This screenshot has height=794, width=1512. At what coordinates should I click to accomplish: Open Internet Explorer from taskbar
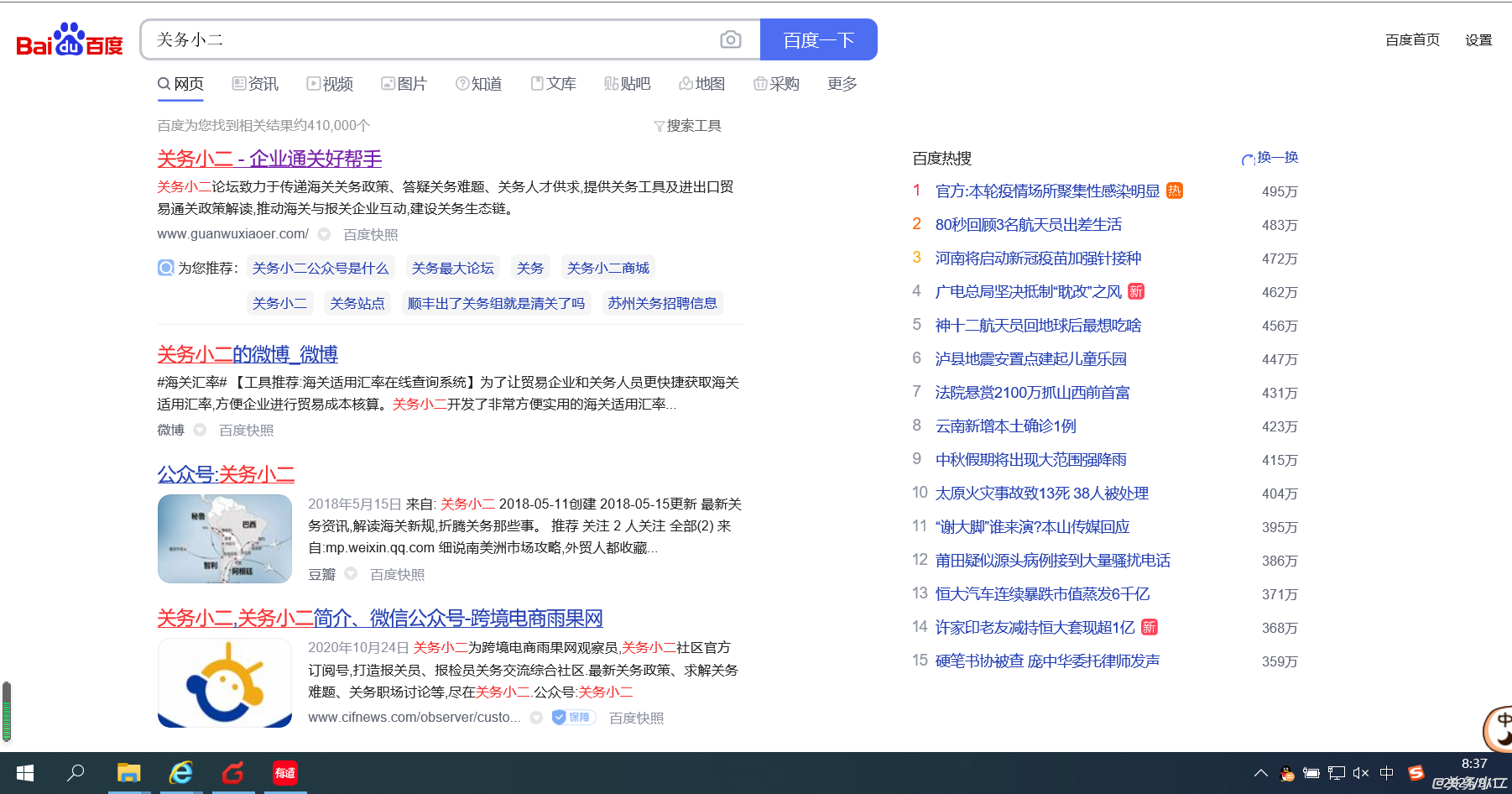point(181,773)
